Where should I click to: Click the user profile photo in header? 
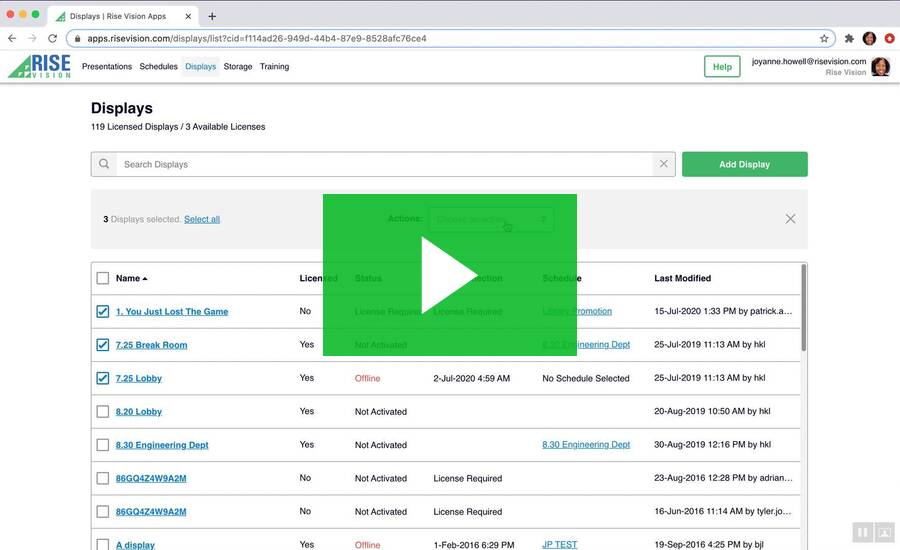tap(880, 67)
